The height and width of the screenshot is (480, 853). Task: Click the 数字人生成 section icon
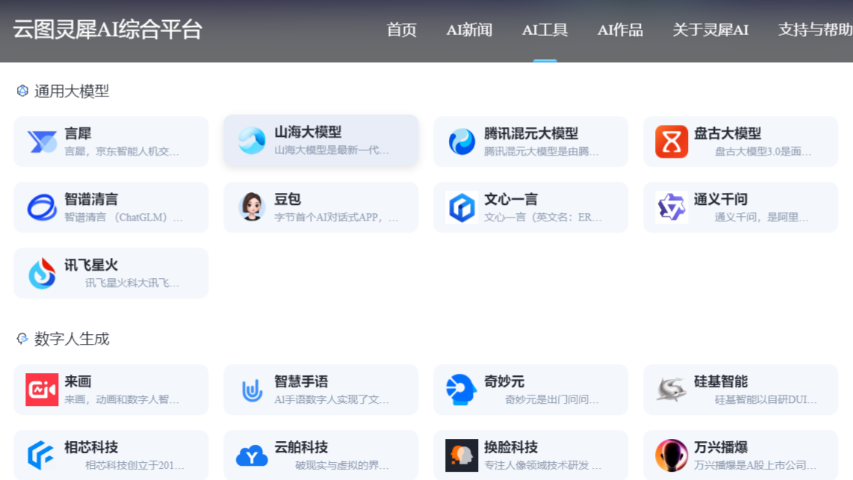point(22,339)
